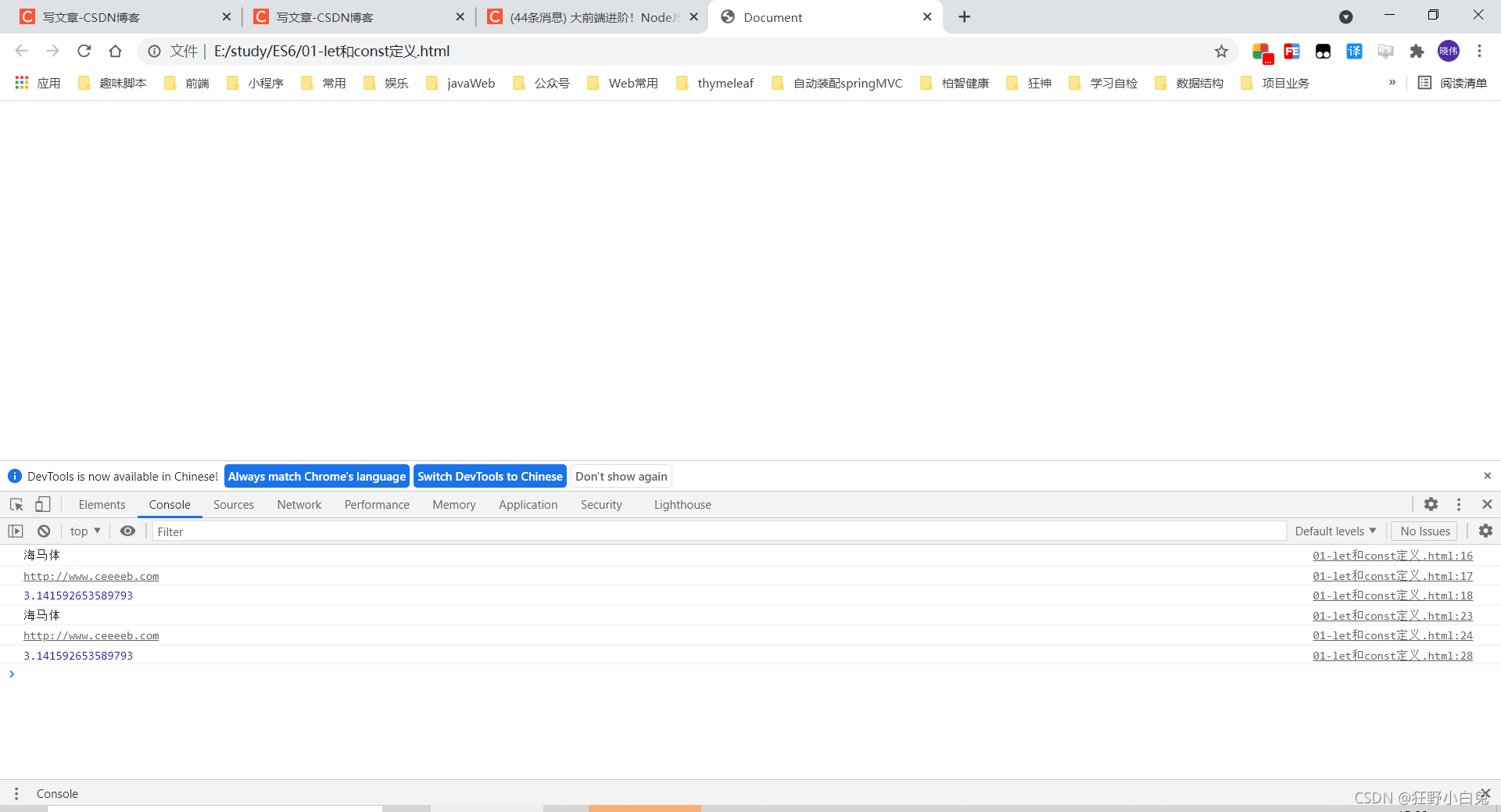
Task: Dismiss the DevTools language notification bar
Action: pyautogui.click(x=1487, y=476)
